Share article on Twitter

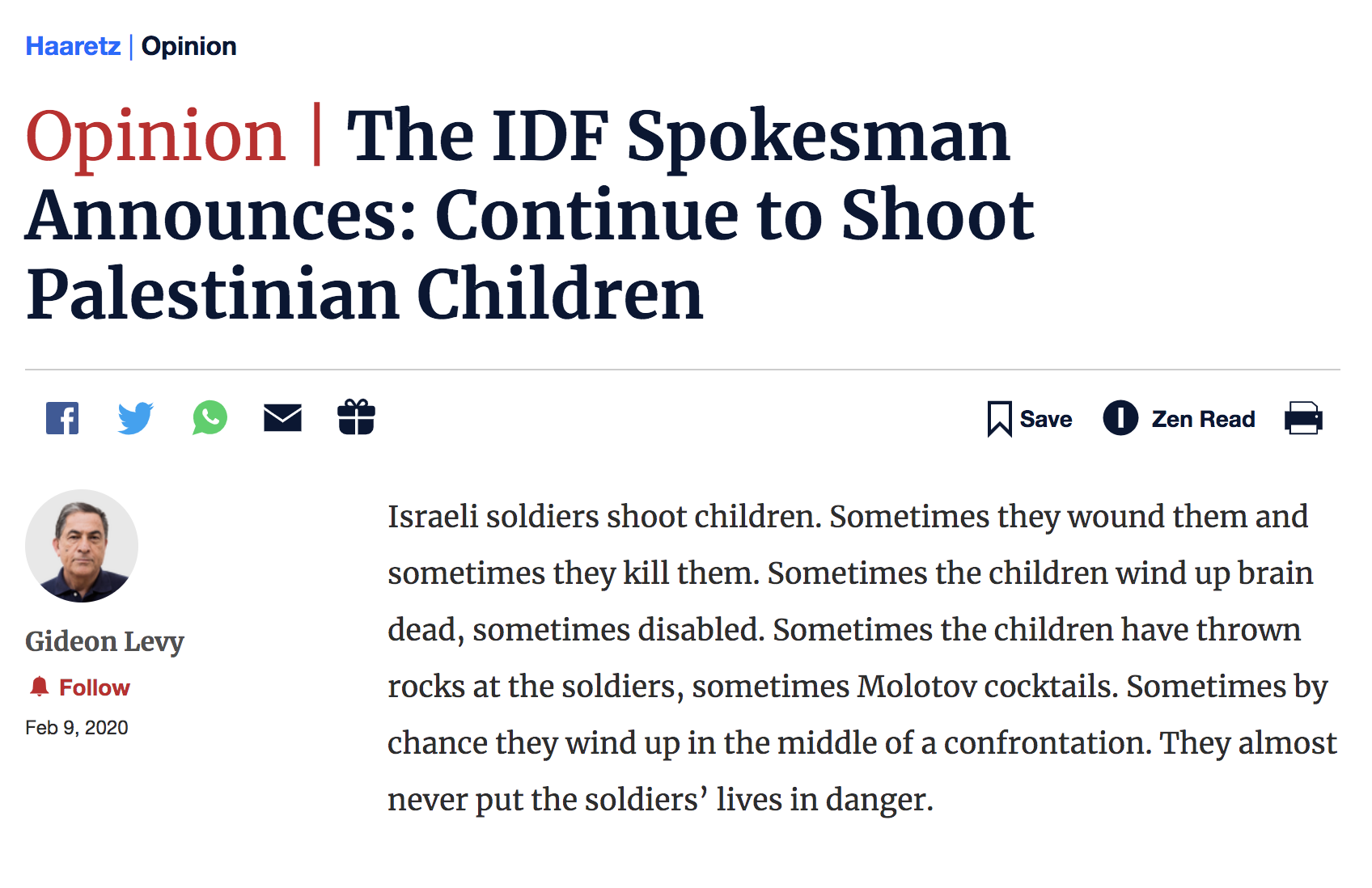tap(135, 418)
